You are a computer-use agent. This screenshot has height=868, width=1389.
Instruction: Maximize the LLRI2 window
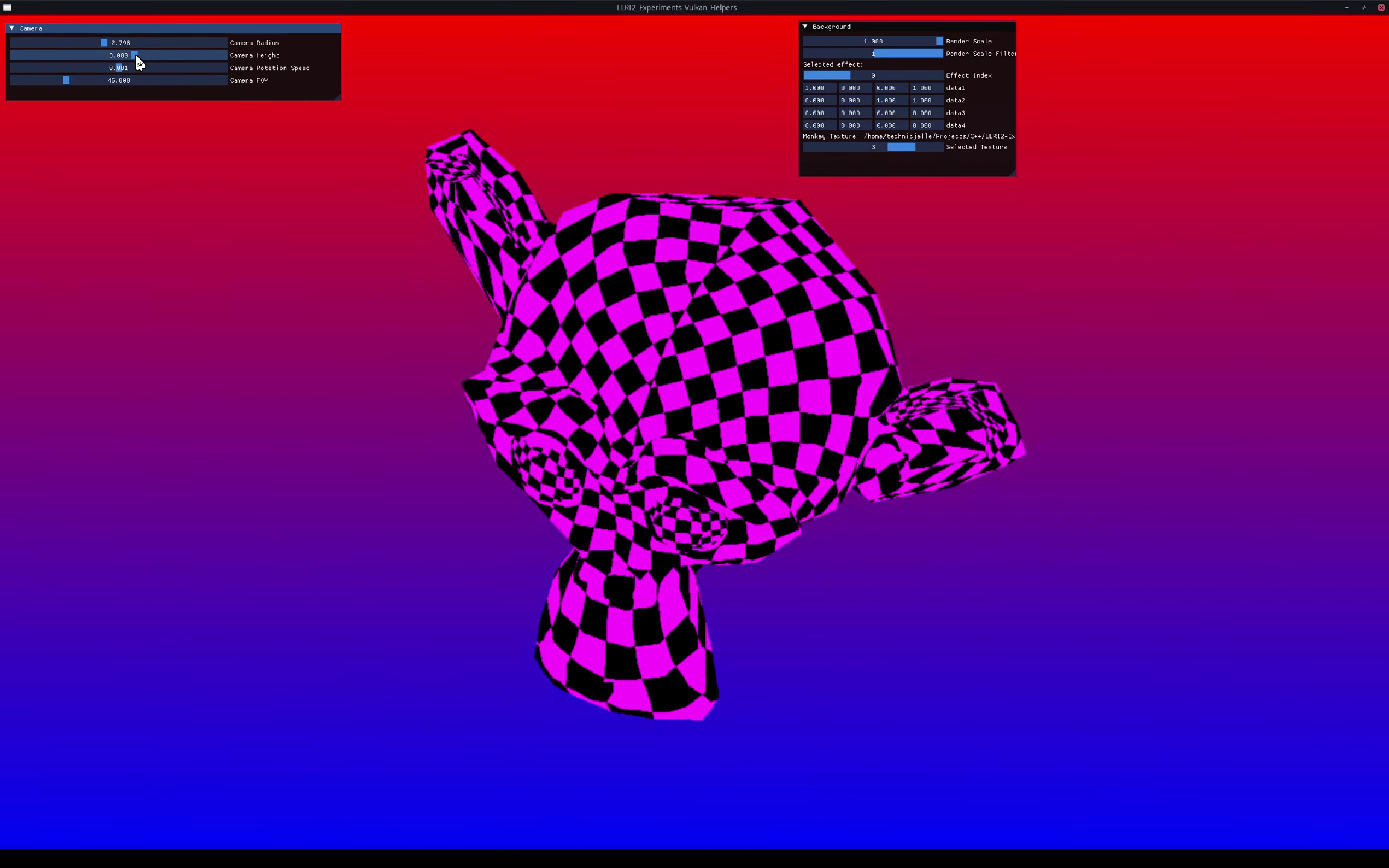click(x=1364, y=7)
